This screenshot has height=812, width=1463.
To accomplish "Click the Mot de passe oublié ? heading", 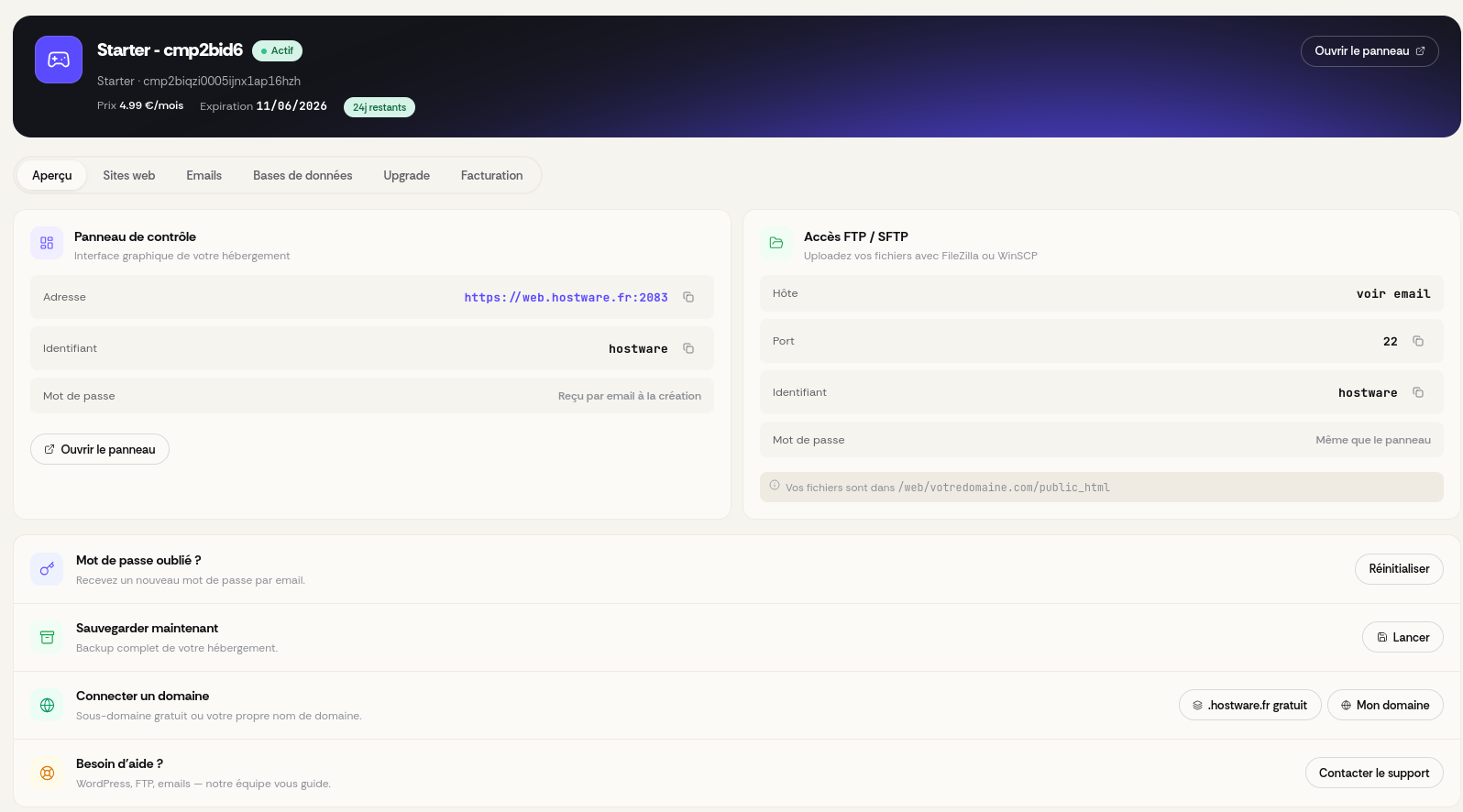I will (x=138, y=560).
